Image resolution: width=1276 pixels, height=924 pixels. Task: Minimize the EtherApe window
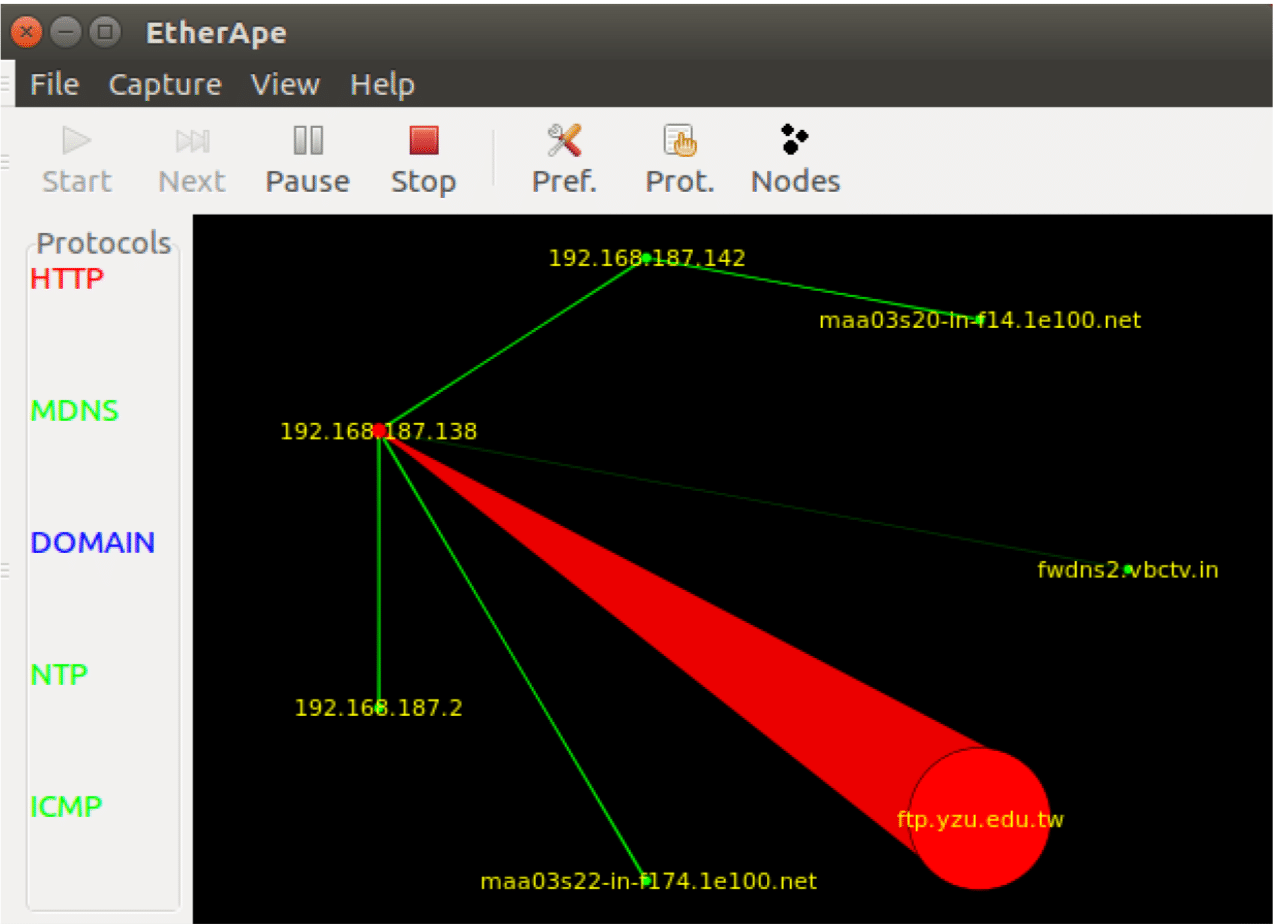(x=65, y=32)
